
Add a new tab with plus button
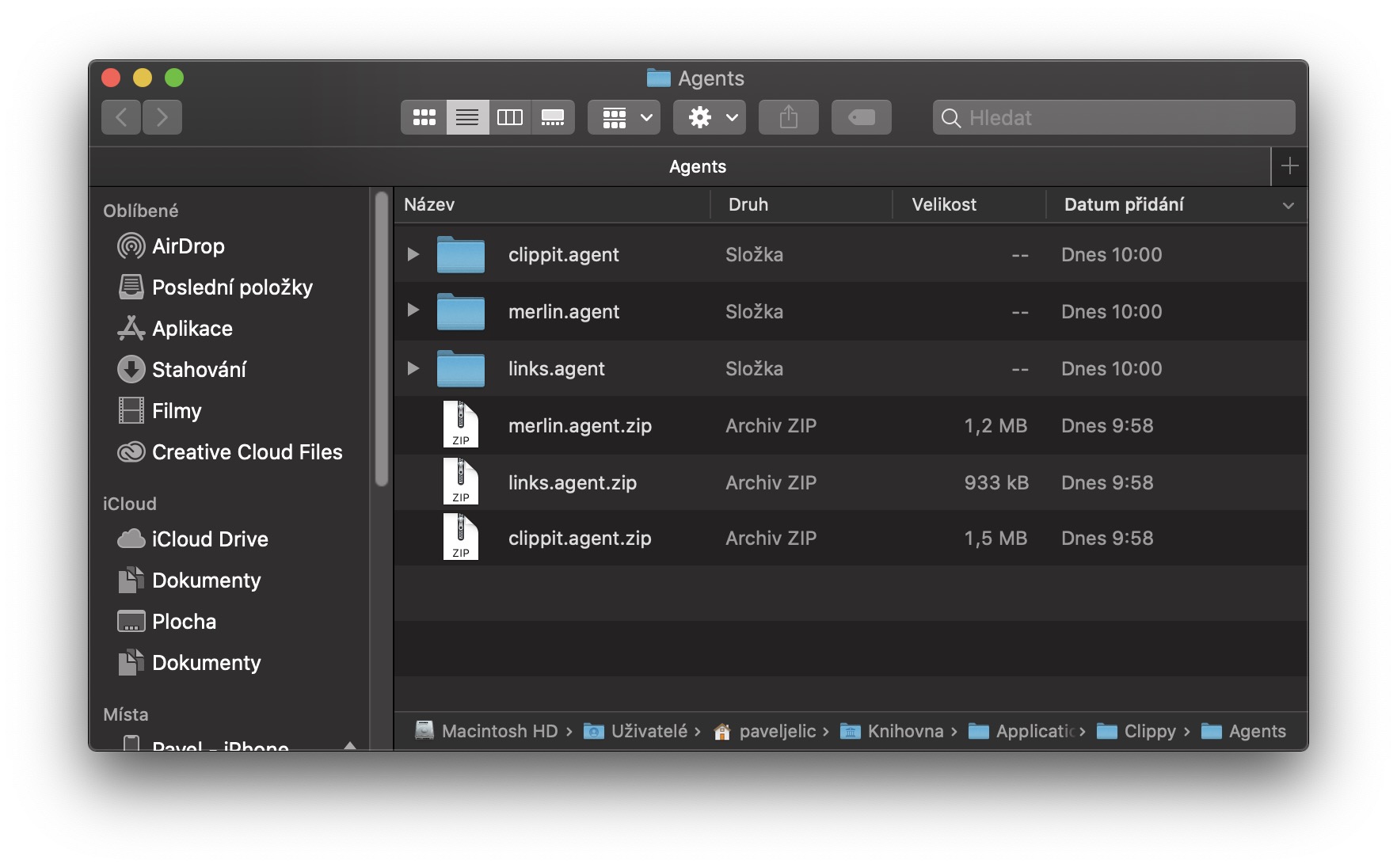coord(1289,166)
